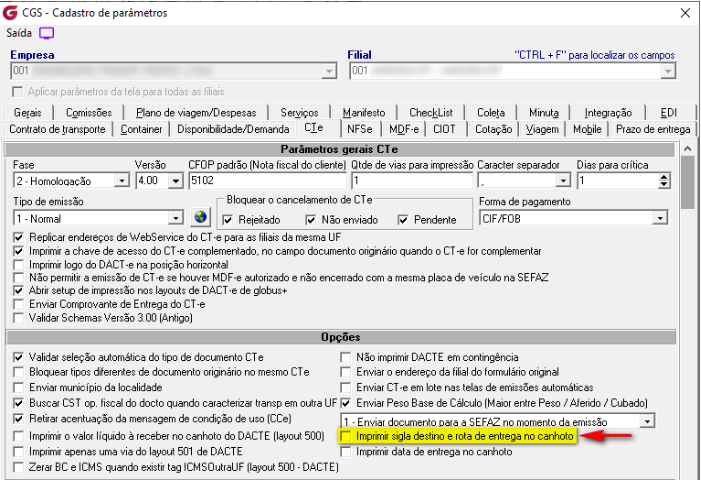Viewport: 701px width, 481px height.
Task: Open the Comissões tab
Action: coord(89,113)
